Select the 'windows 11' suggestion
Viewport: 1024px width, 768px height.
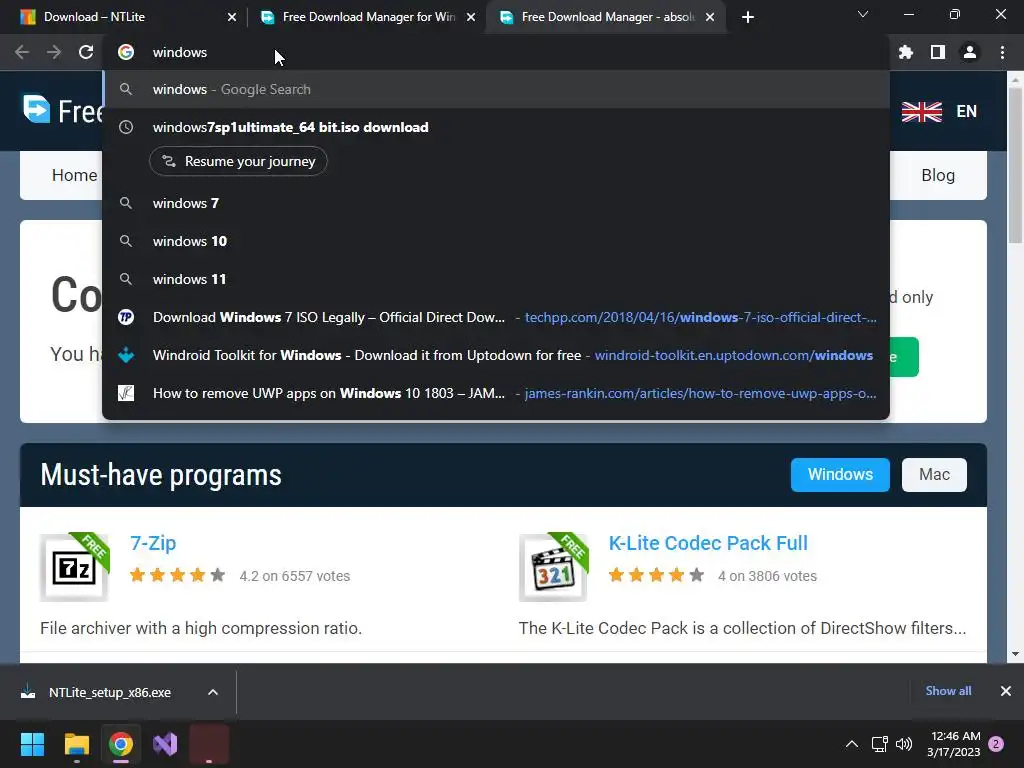(496, 279)
